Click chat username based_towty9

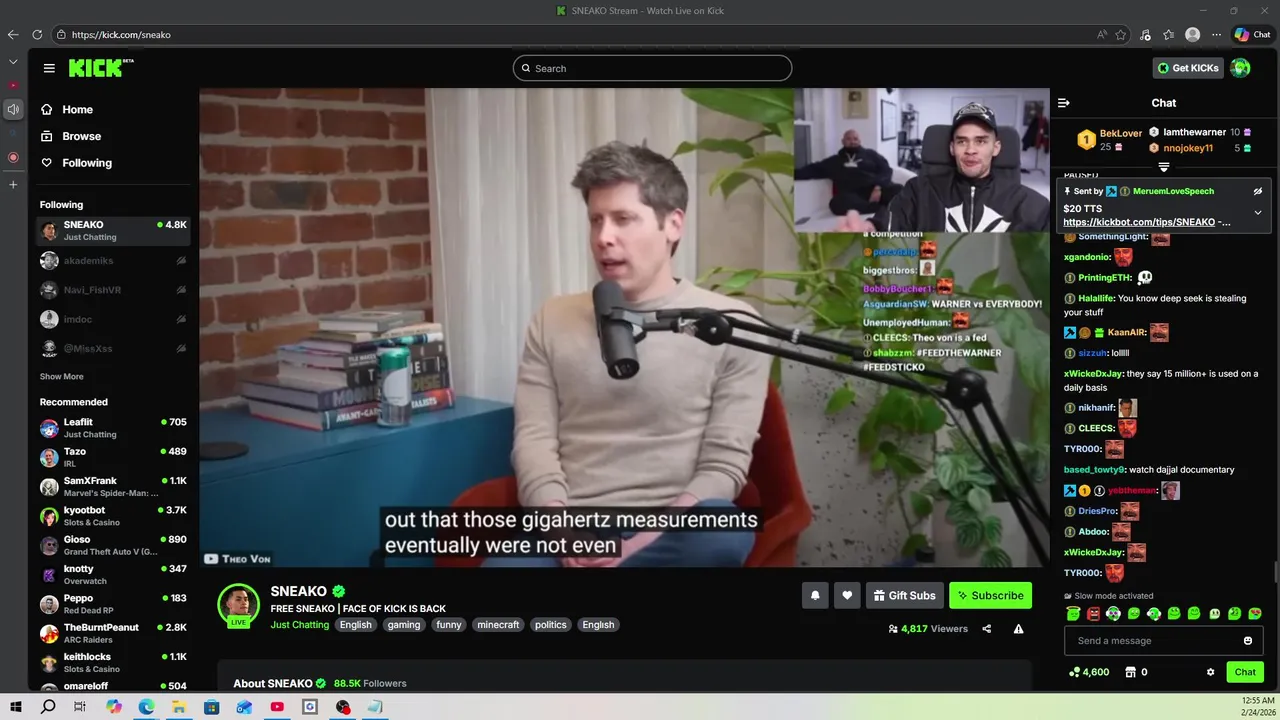coord(1094,470)
